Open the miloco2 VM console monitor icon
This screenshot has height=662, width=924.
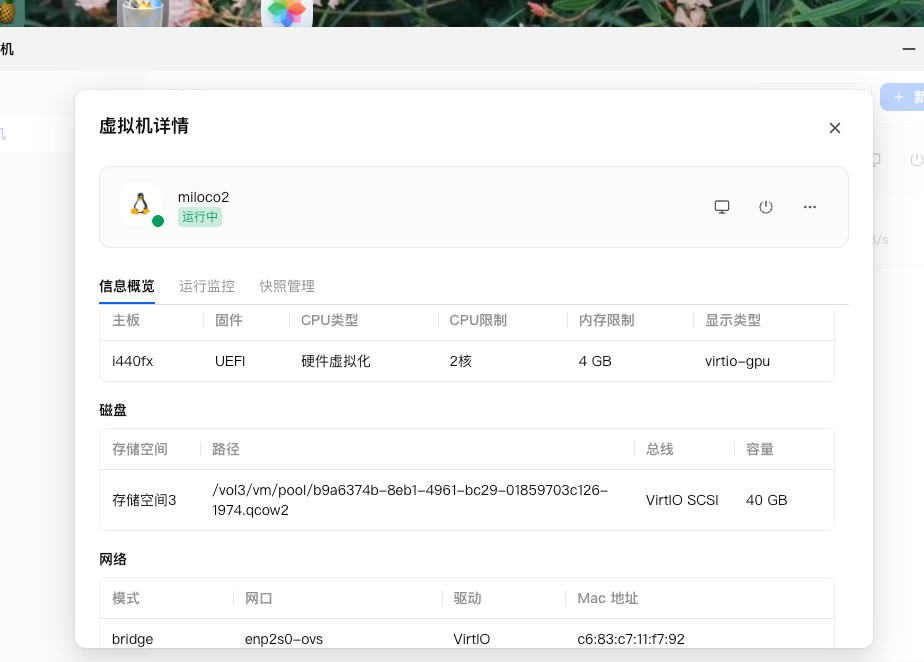pyautogui.click(x=722, y=207)
